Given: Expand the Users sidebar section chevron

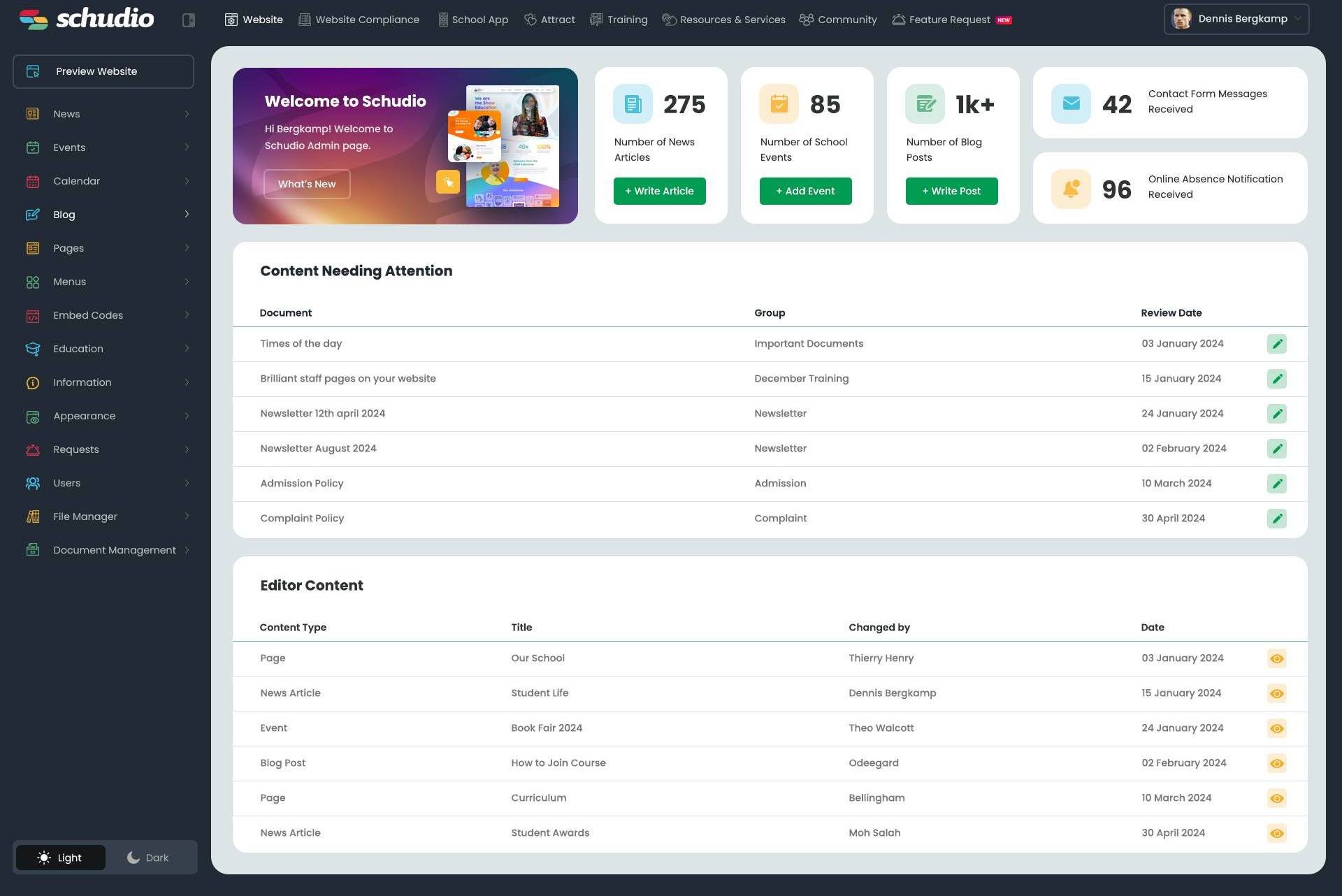Looking at the screenshot, I should tap(187, 483).
